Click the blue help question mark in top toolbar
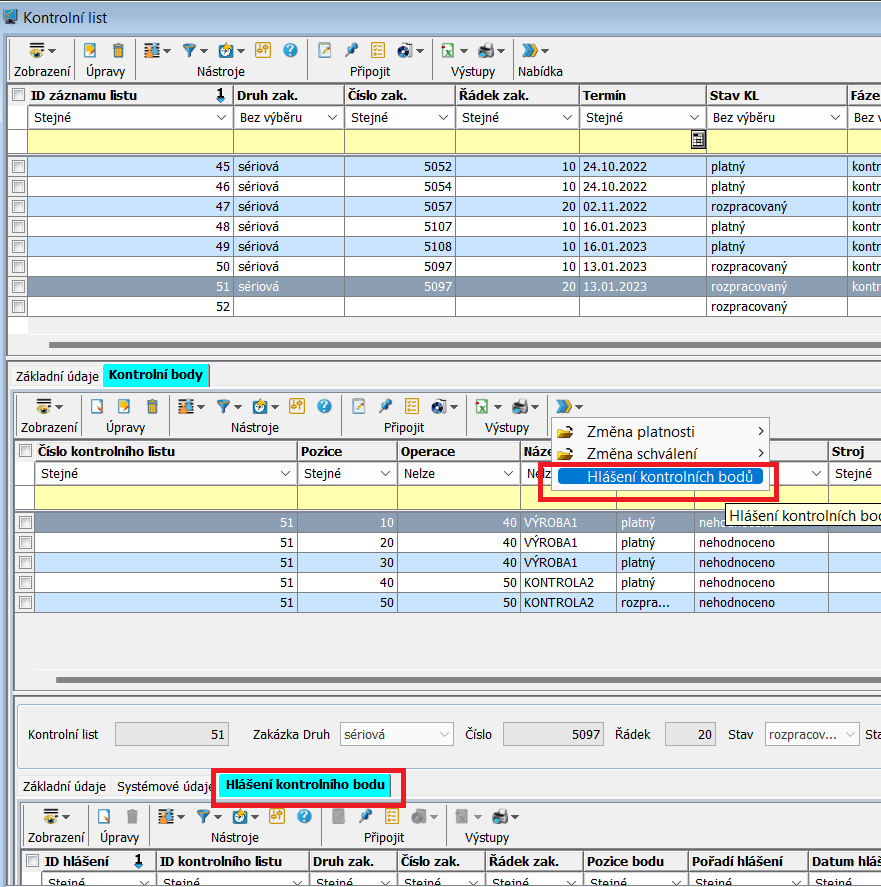 coord(290,50)
